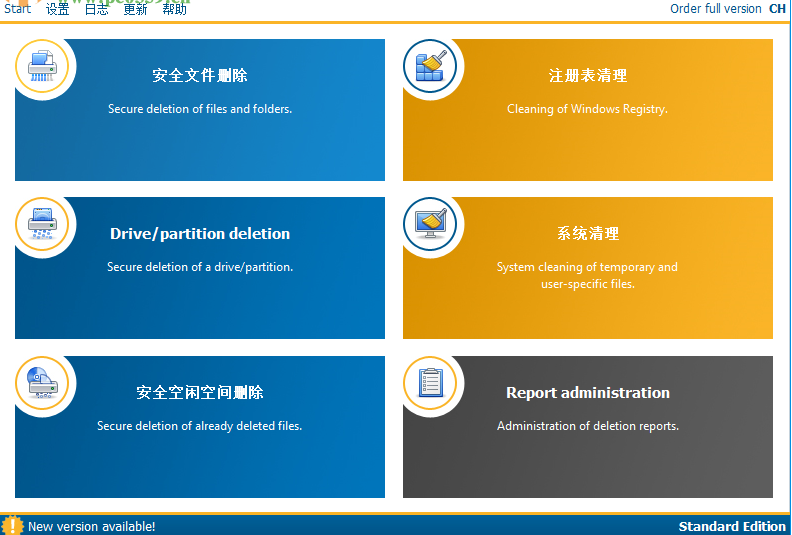This screenshot has height=535, width=792.
Task: Click text System cleaning of temporary and user-specific files.
Action: point(587,275)
